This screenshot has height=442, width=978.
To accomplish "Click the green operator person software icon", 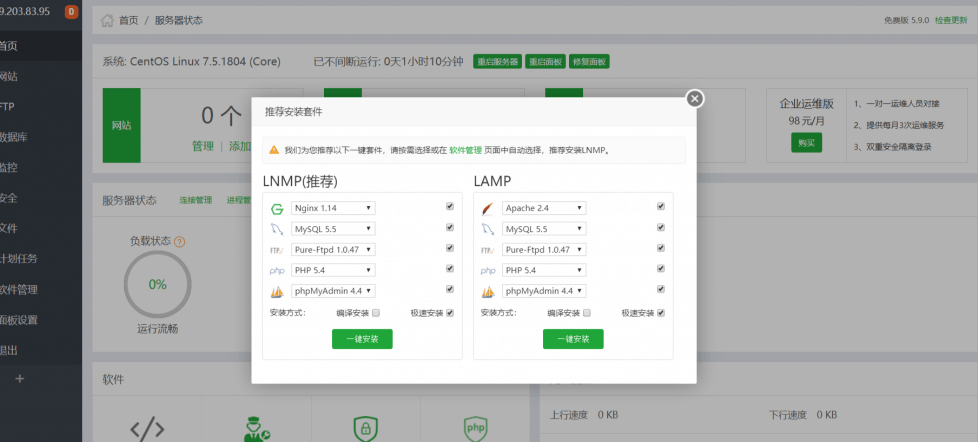I will click(256, 429).
